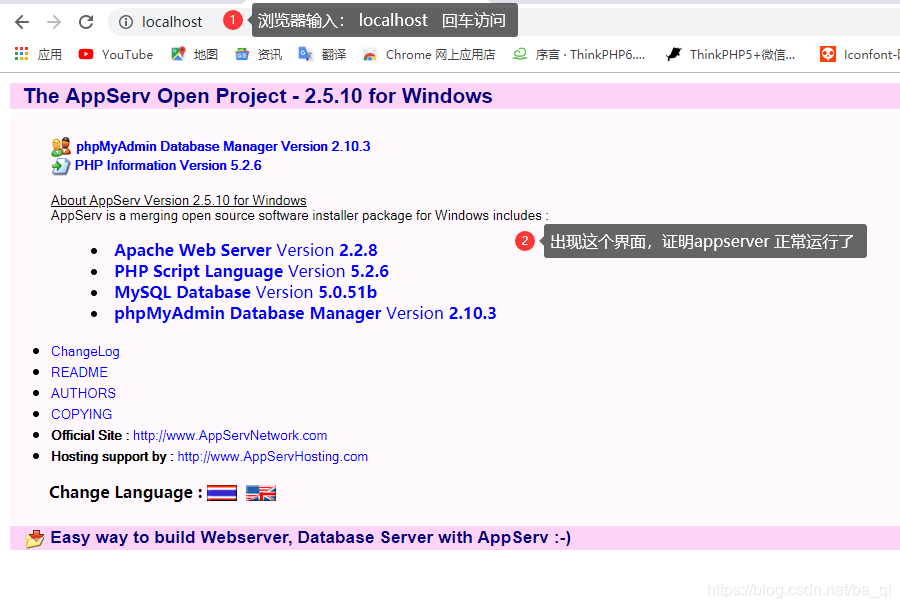
Task: Open the README link
Action: pos(79,372)
